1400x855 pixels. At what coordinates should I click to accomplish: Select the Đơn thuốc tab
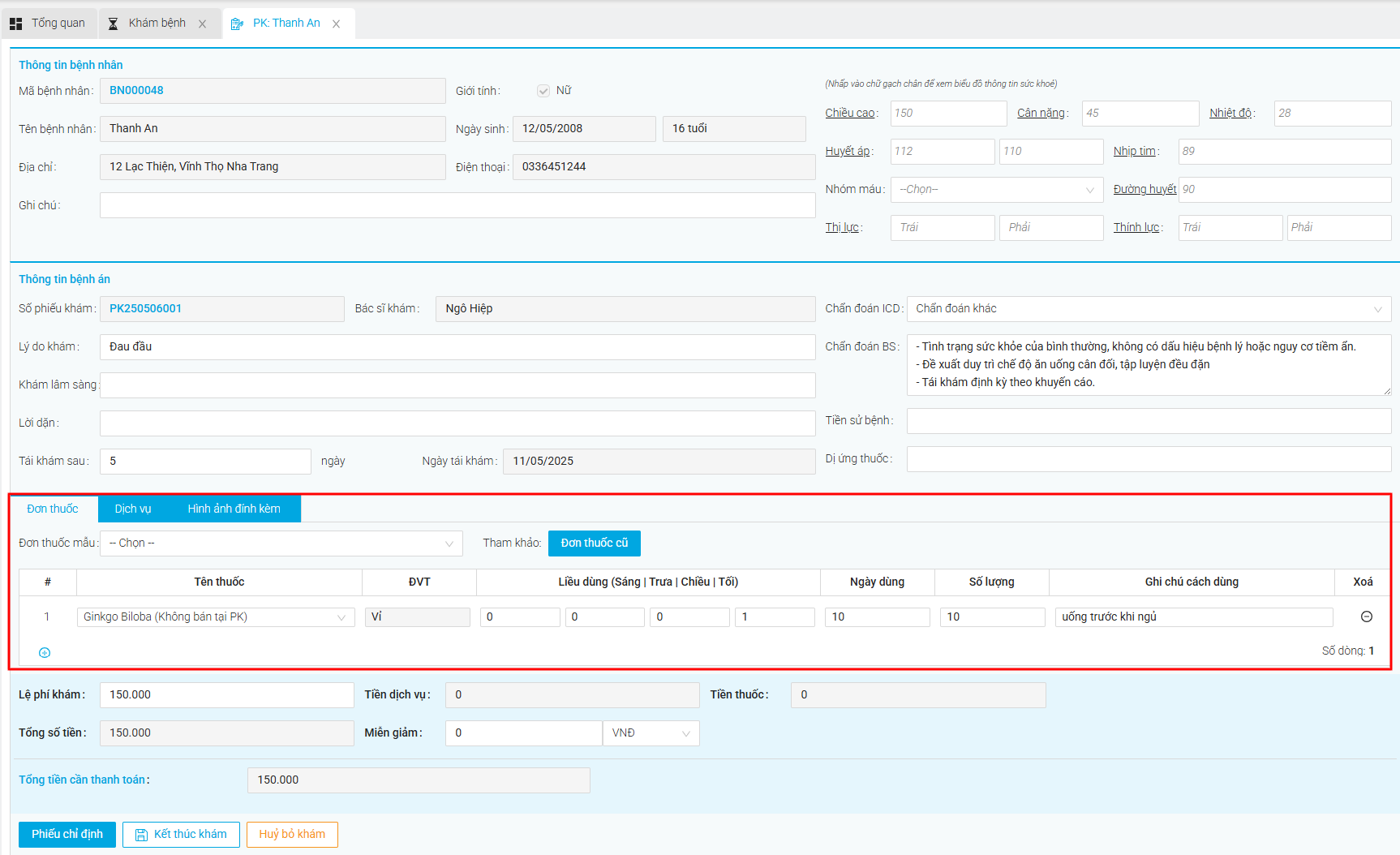pyautogui.click(x=53, y=509)
